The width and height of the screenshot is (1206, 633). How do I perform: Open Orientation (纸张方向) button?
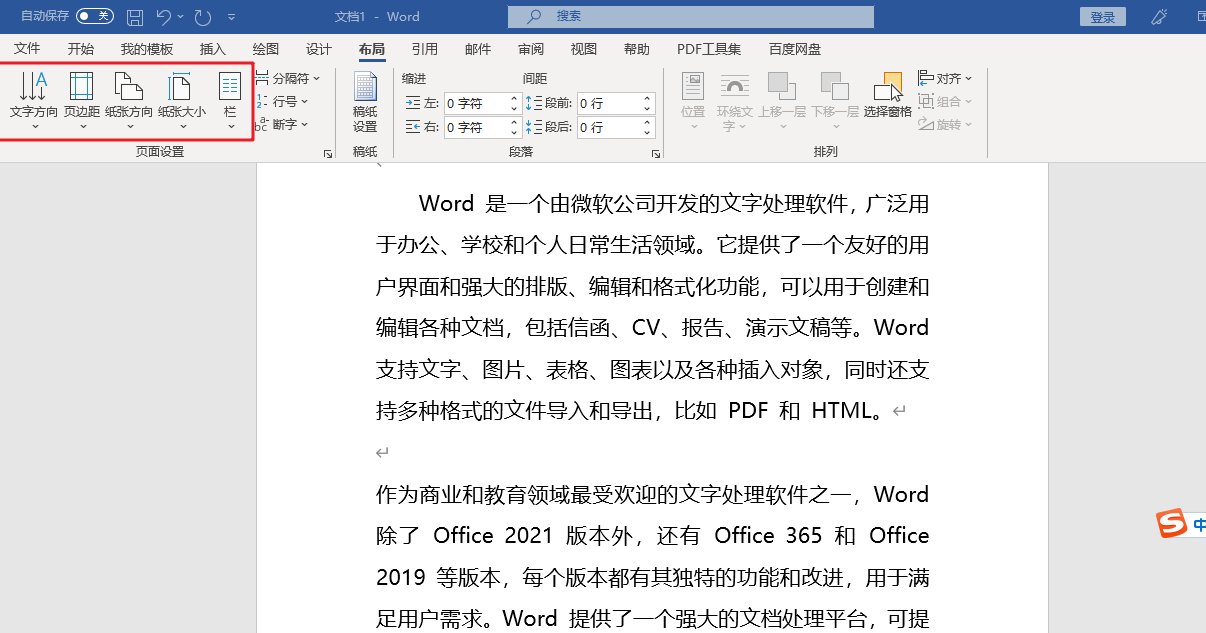click(129, 100)
